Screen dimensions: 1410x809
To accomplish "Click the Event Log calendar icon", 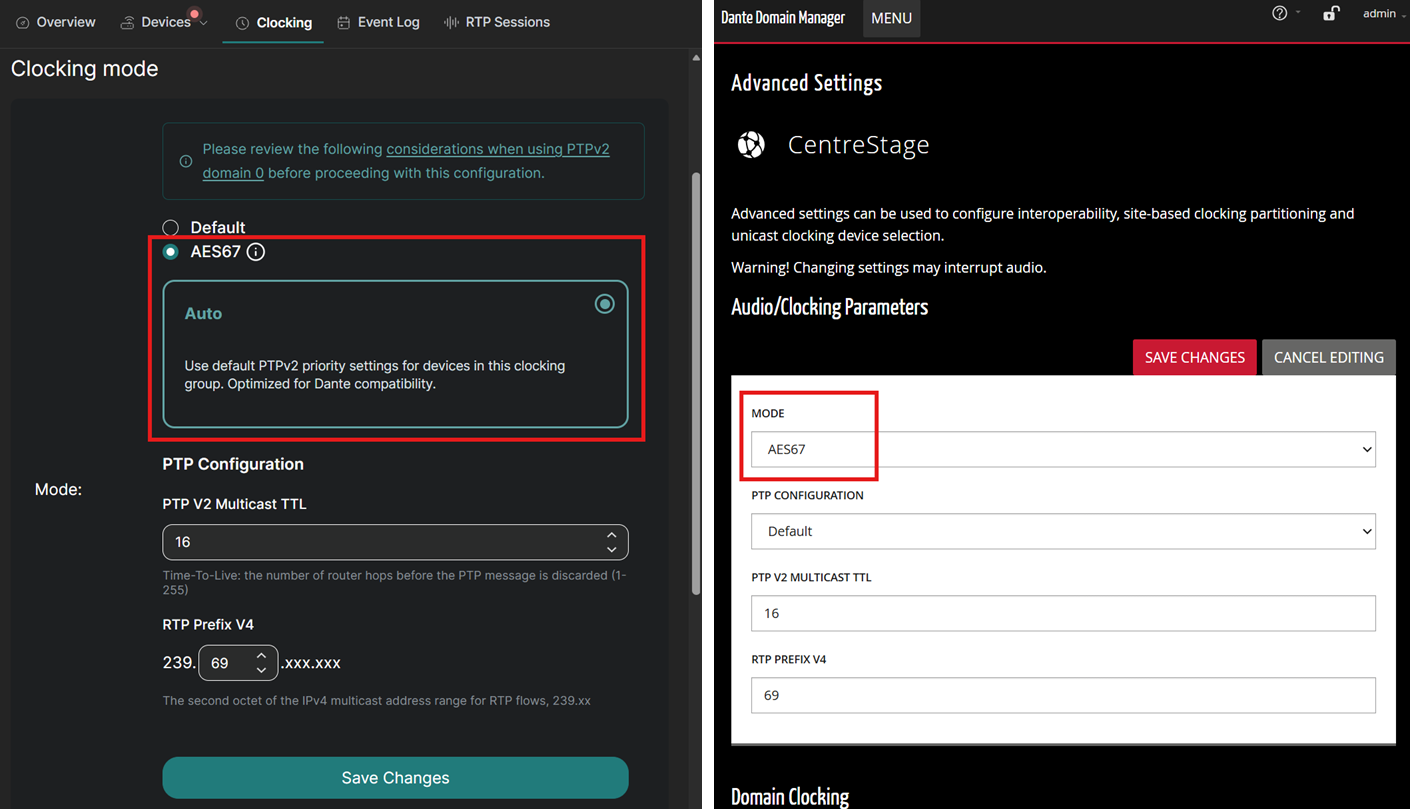I will (x=344, y=22).
